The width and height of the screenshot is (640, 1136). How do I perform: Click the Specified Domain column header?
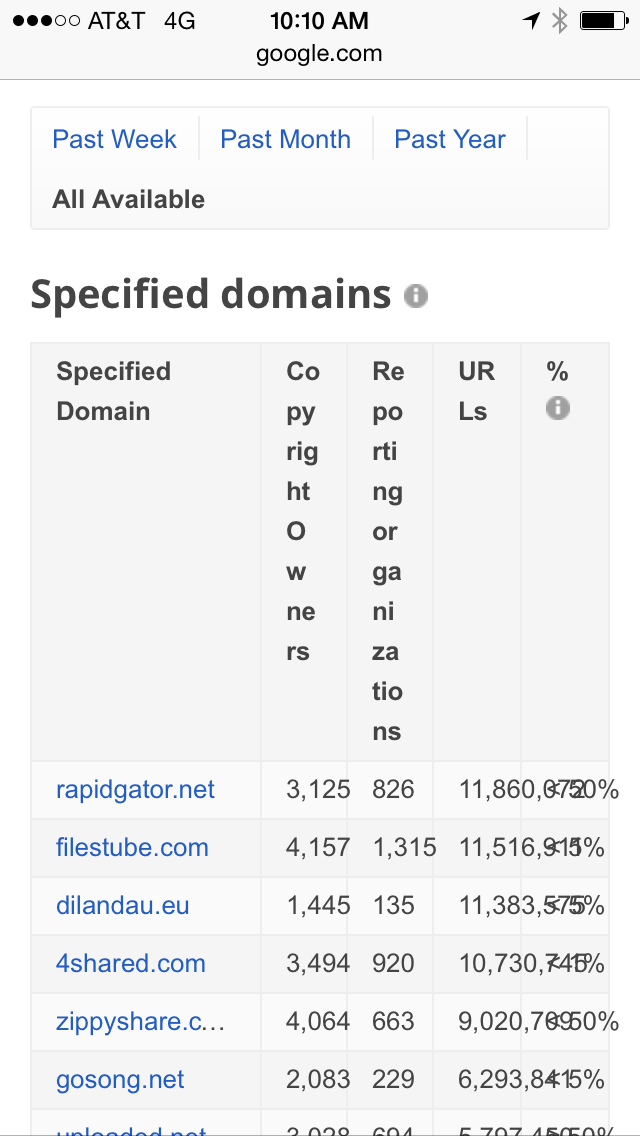click(x=113, y=391)
